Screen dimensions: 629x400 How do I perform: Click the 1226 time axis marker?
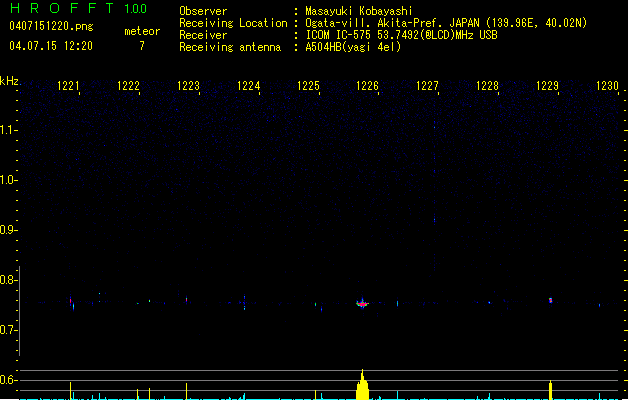click(x=367, y=86)
